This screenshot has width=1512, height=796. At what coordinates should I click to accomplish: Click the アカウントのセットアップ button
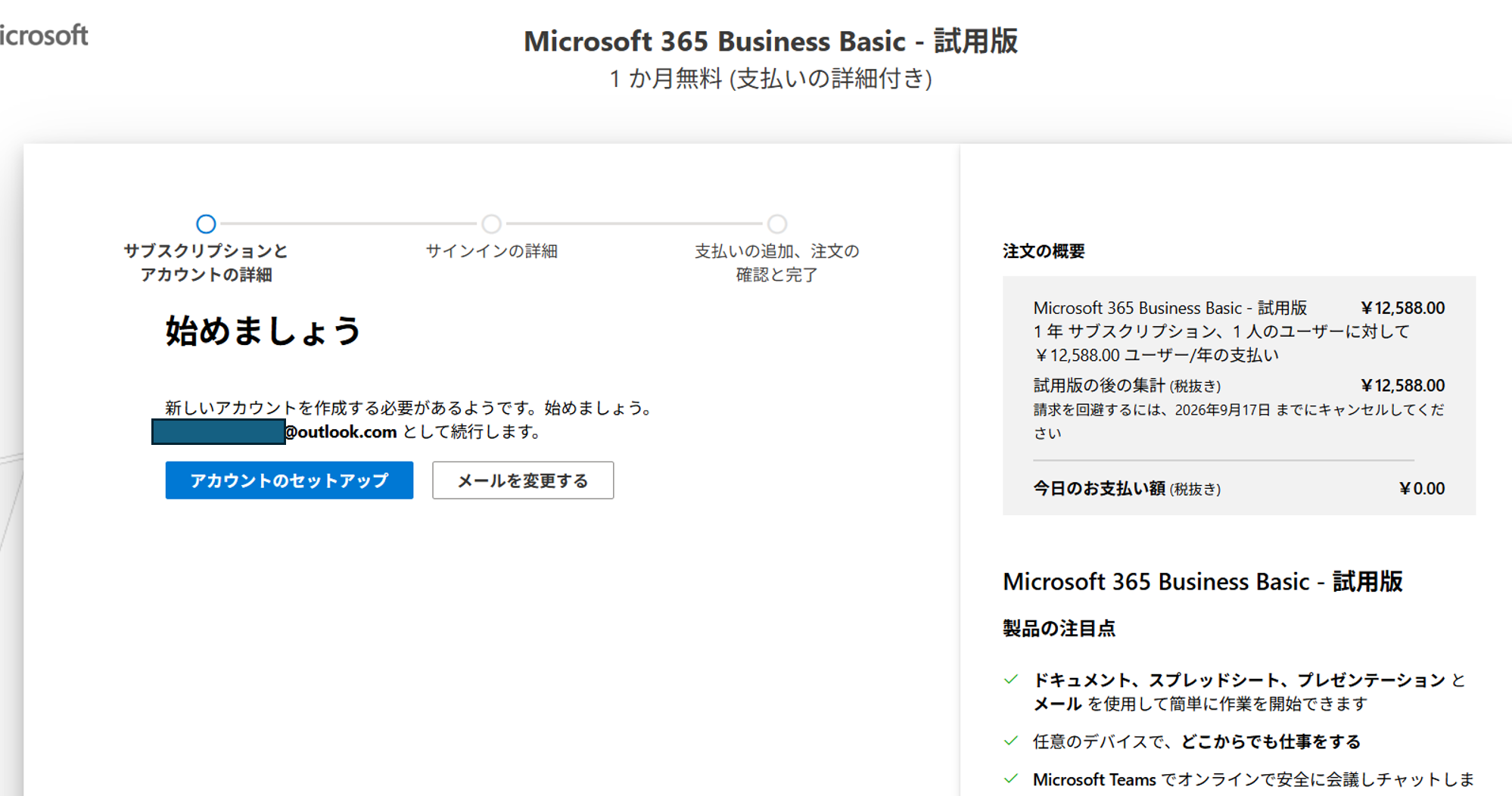tap(289, 480)
